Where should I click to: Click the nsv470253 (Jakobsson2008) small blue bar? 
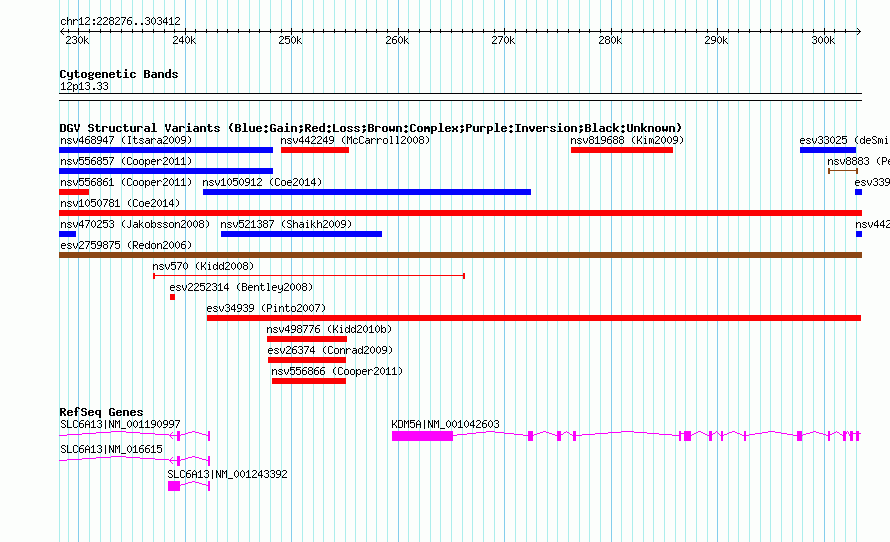tap(68, 234)
